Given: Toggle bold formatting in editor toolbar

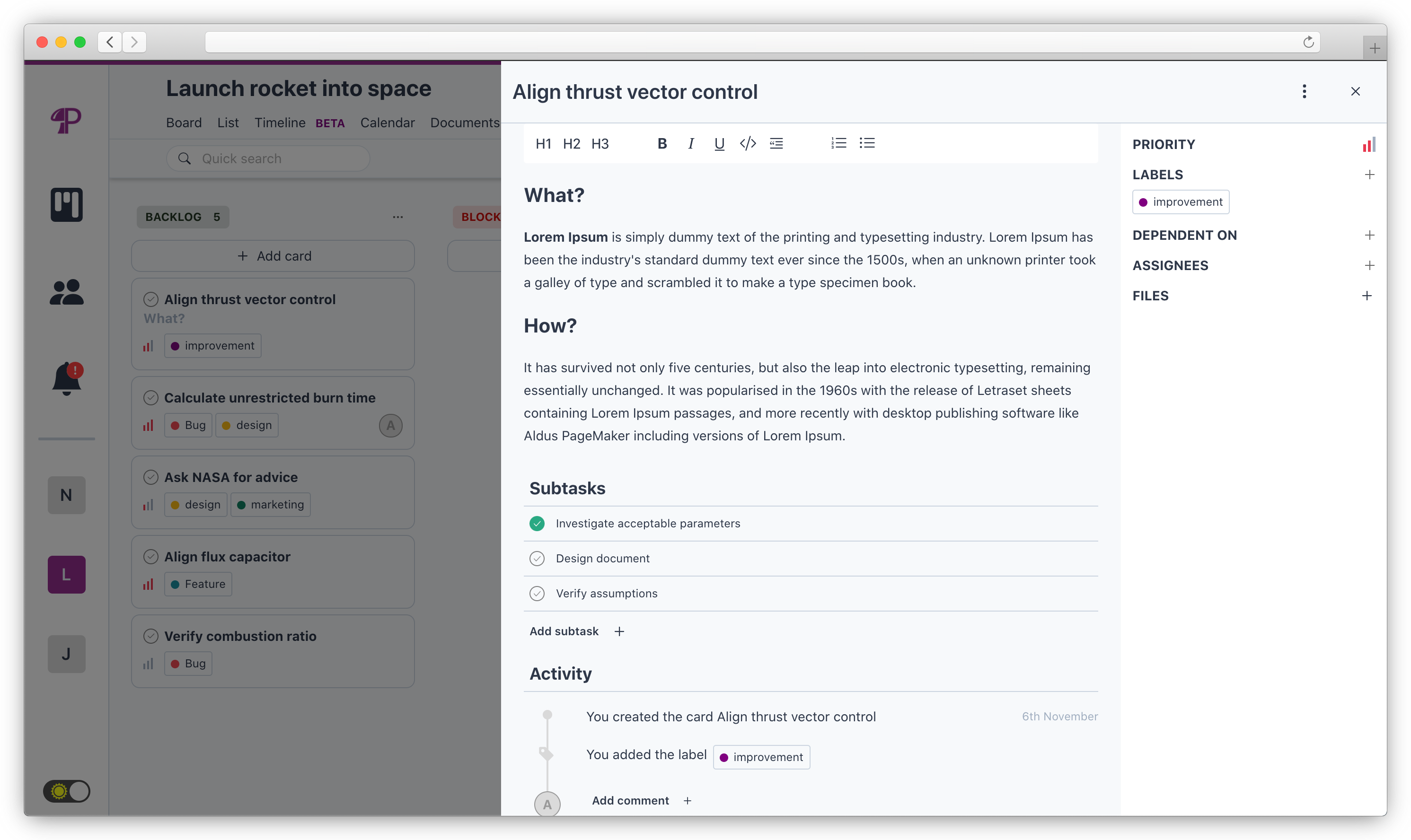Looking at the screenshot, I should (662, 144).
